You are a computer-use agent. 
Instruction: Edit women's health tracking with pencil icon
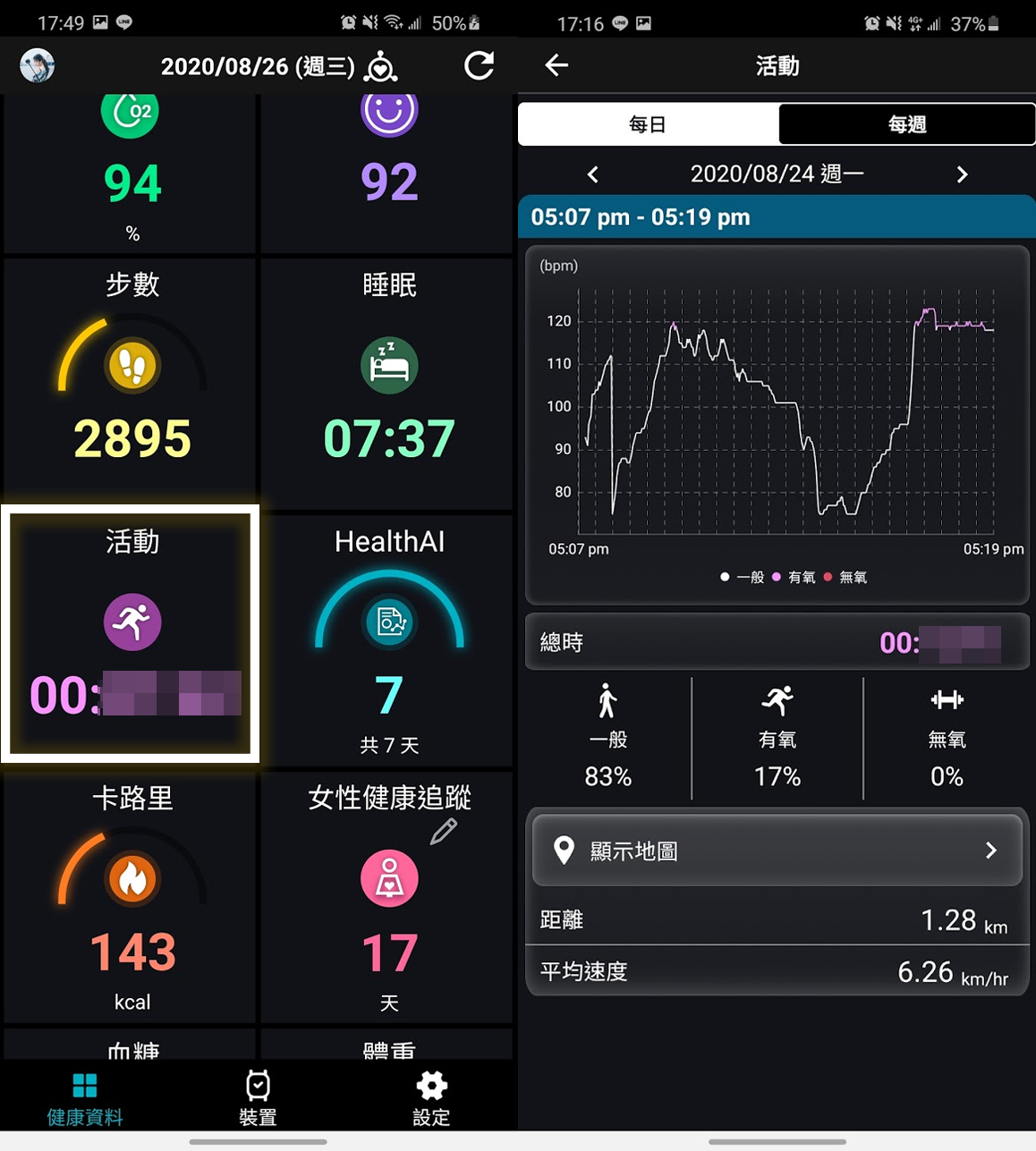pos(444,832)
